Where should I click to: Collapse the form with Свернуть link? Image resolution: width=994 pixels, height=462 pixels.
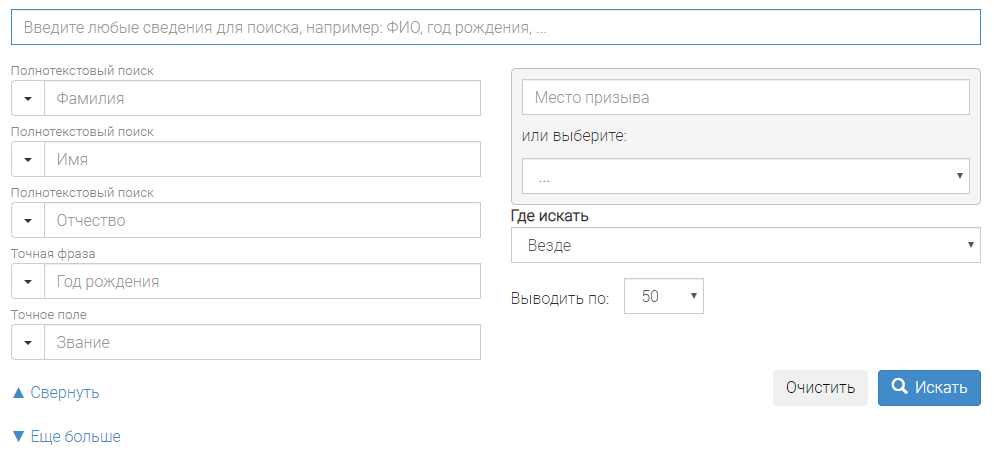coord(56,392)
